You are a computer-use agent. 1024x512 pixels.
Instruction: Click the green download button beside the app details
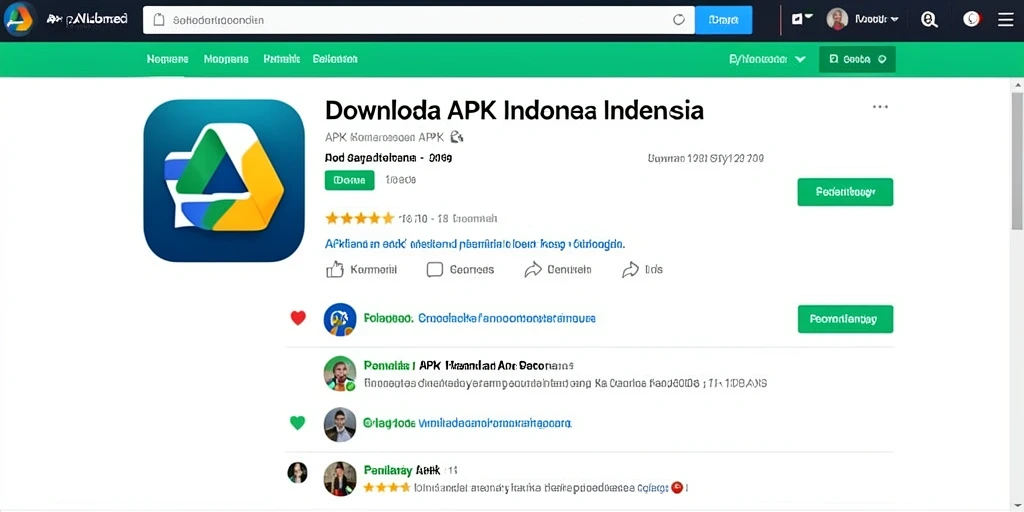845,192
